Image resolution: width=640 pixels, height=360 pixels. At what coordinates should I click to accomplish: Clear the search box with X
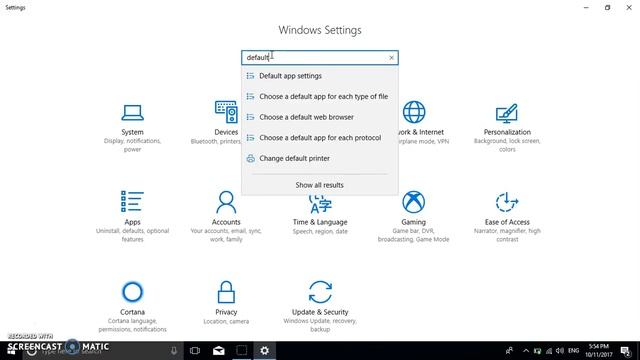pyautogui.click(x=391, y=58)
